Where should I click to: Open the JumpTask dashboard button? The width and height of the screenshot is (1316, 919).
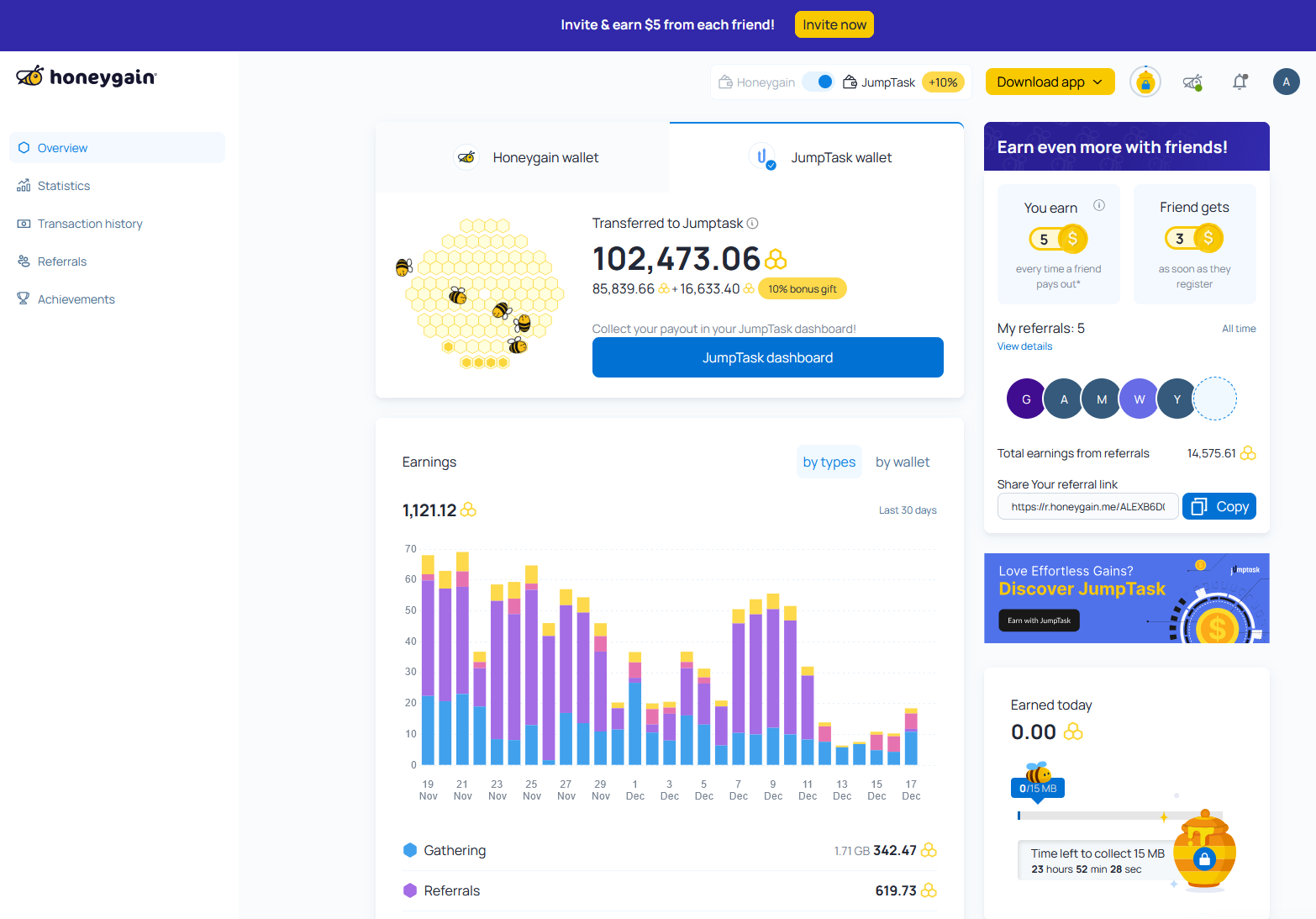coord(767,357)
